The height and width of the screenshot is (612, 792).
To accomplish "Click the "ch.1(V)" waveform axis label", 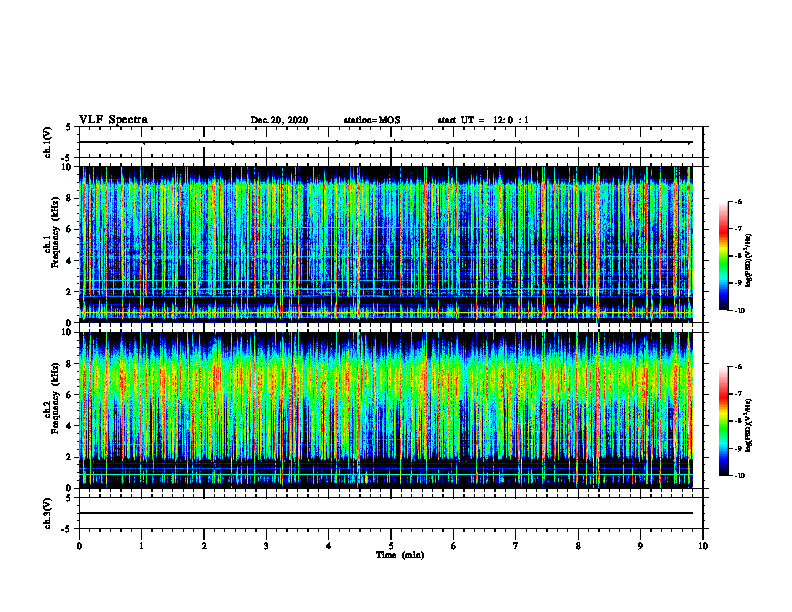I will [x=47, y=142].
